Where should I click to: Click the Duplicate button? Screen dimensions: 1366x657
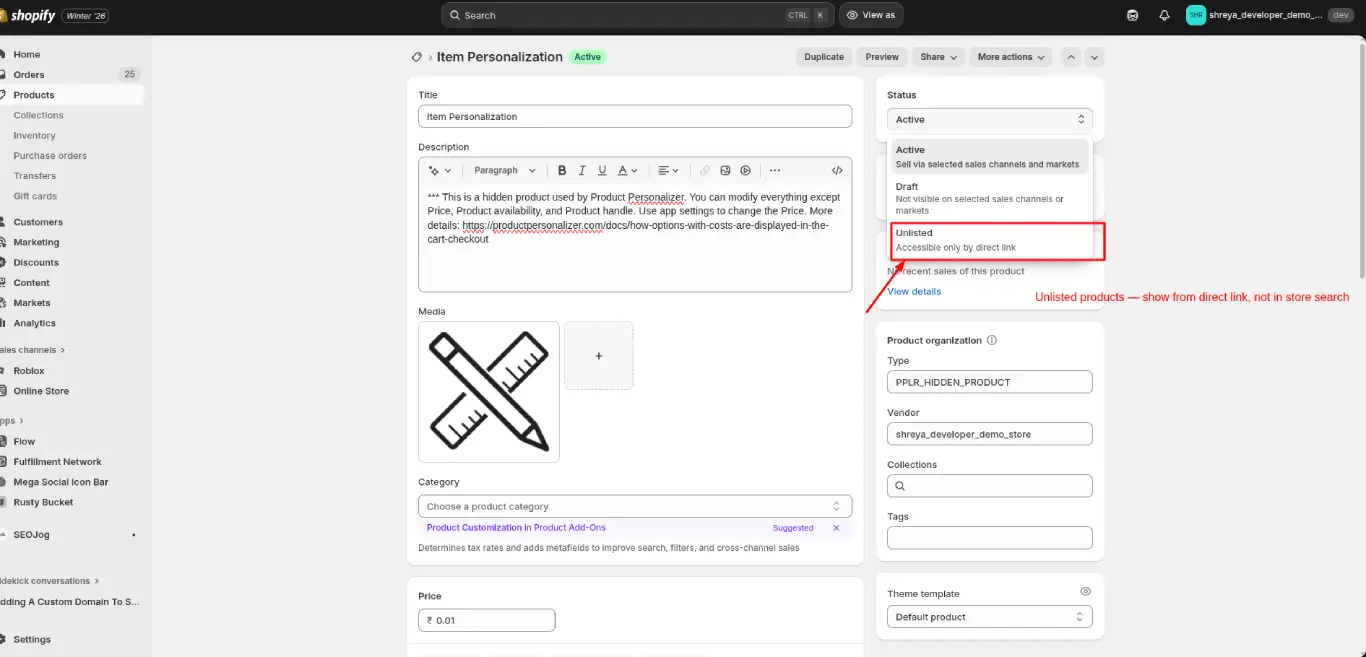823,57
